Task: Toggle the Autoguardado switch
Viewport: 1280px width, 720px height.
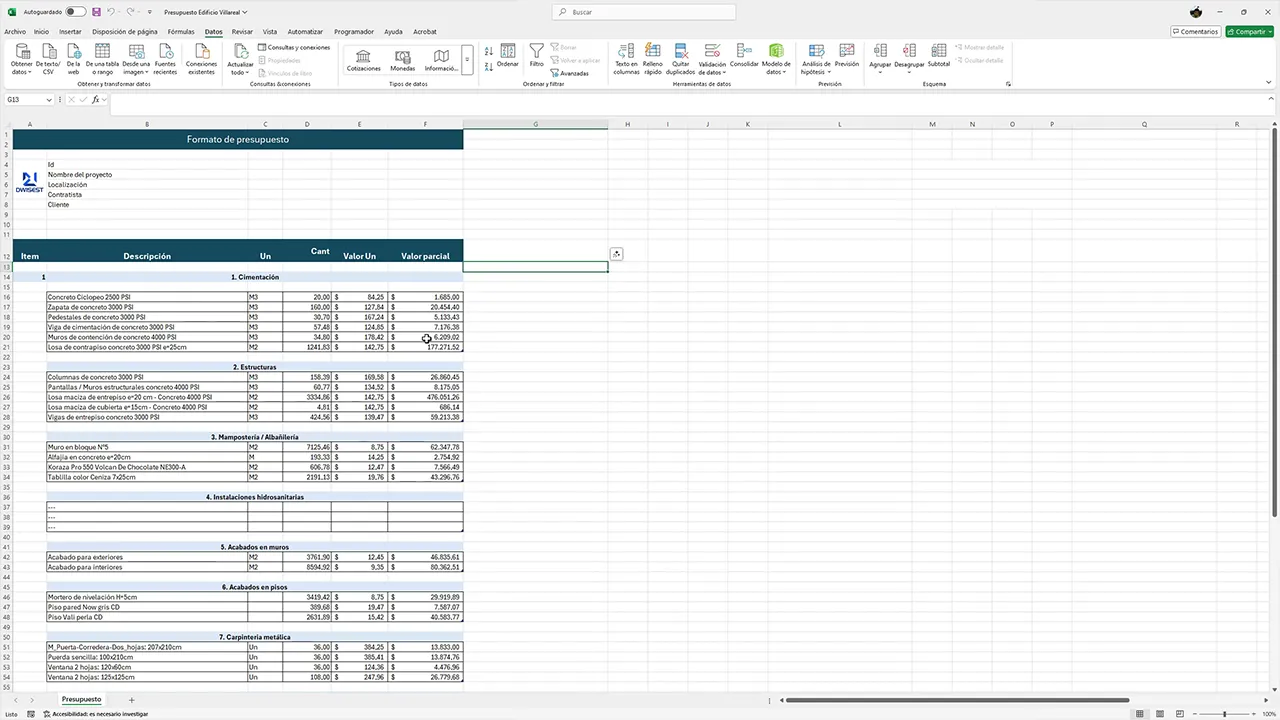Action: pyautogui.click(x=76, y=12)
